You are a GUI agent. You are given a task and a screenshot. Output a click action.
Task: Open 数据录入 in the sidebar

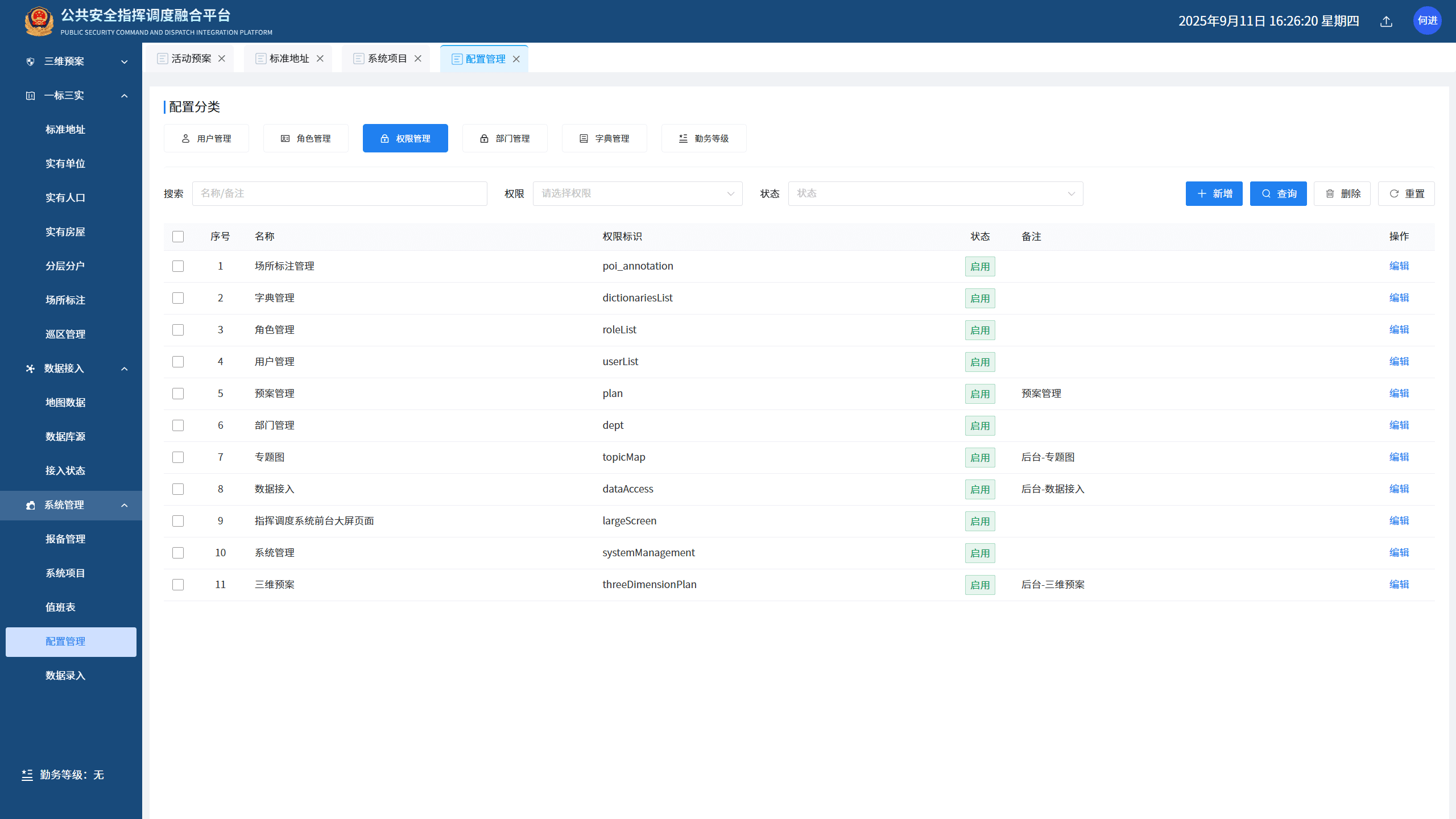65,676
